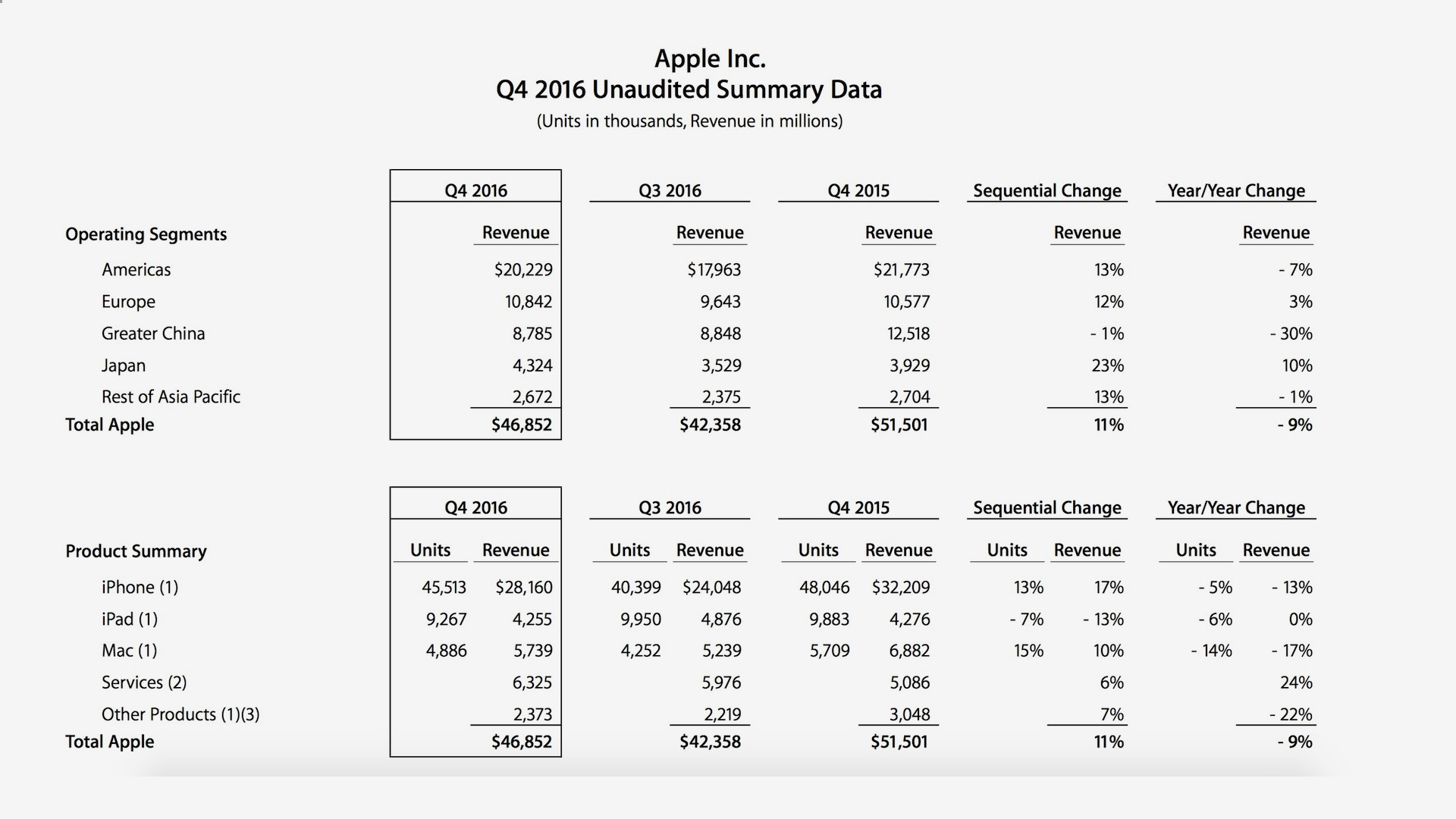Click the "Rest of Asia Pacific" label

[x=171, y=397]
